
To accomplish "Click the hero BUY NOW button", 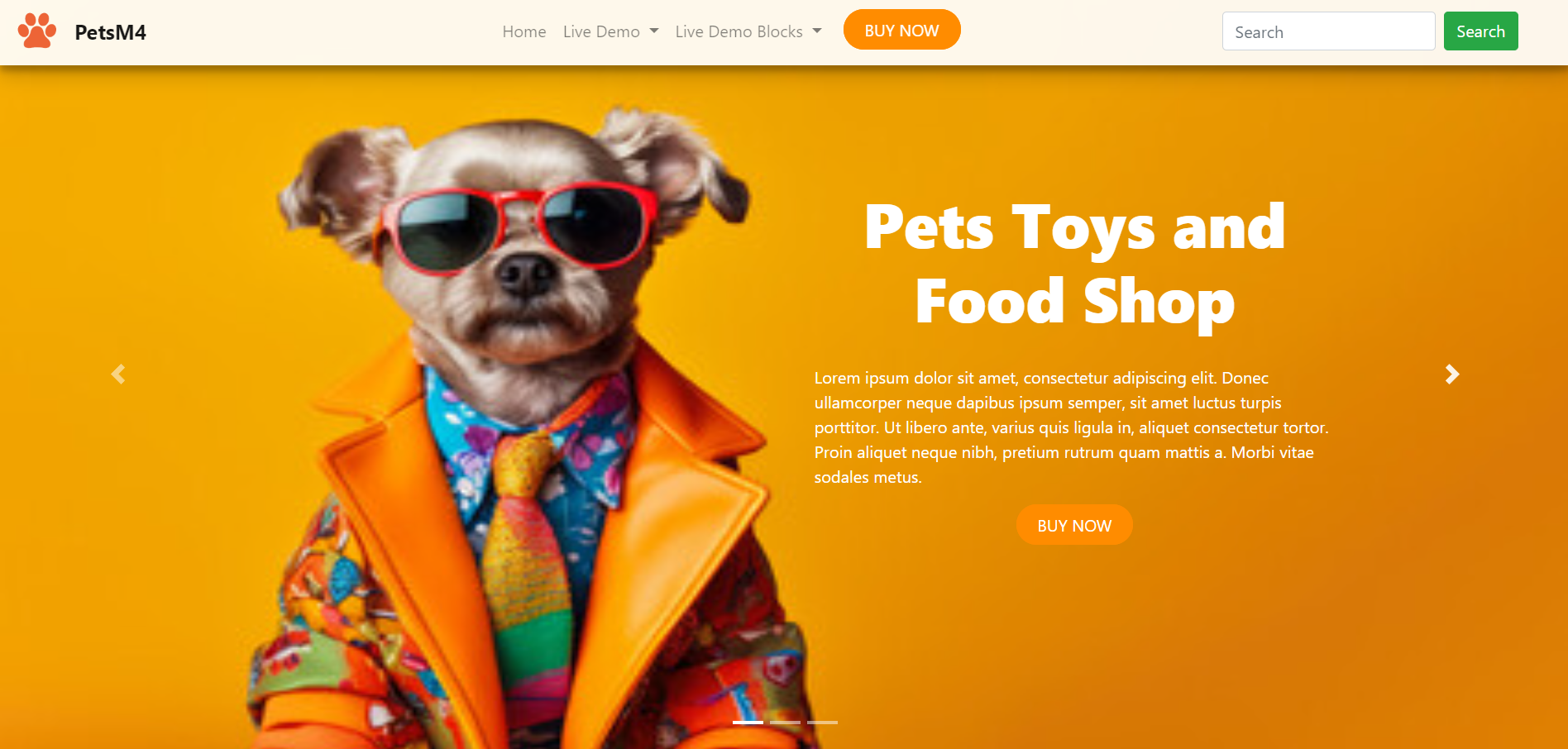I will click(1074, 525).
